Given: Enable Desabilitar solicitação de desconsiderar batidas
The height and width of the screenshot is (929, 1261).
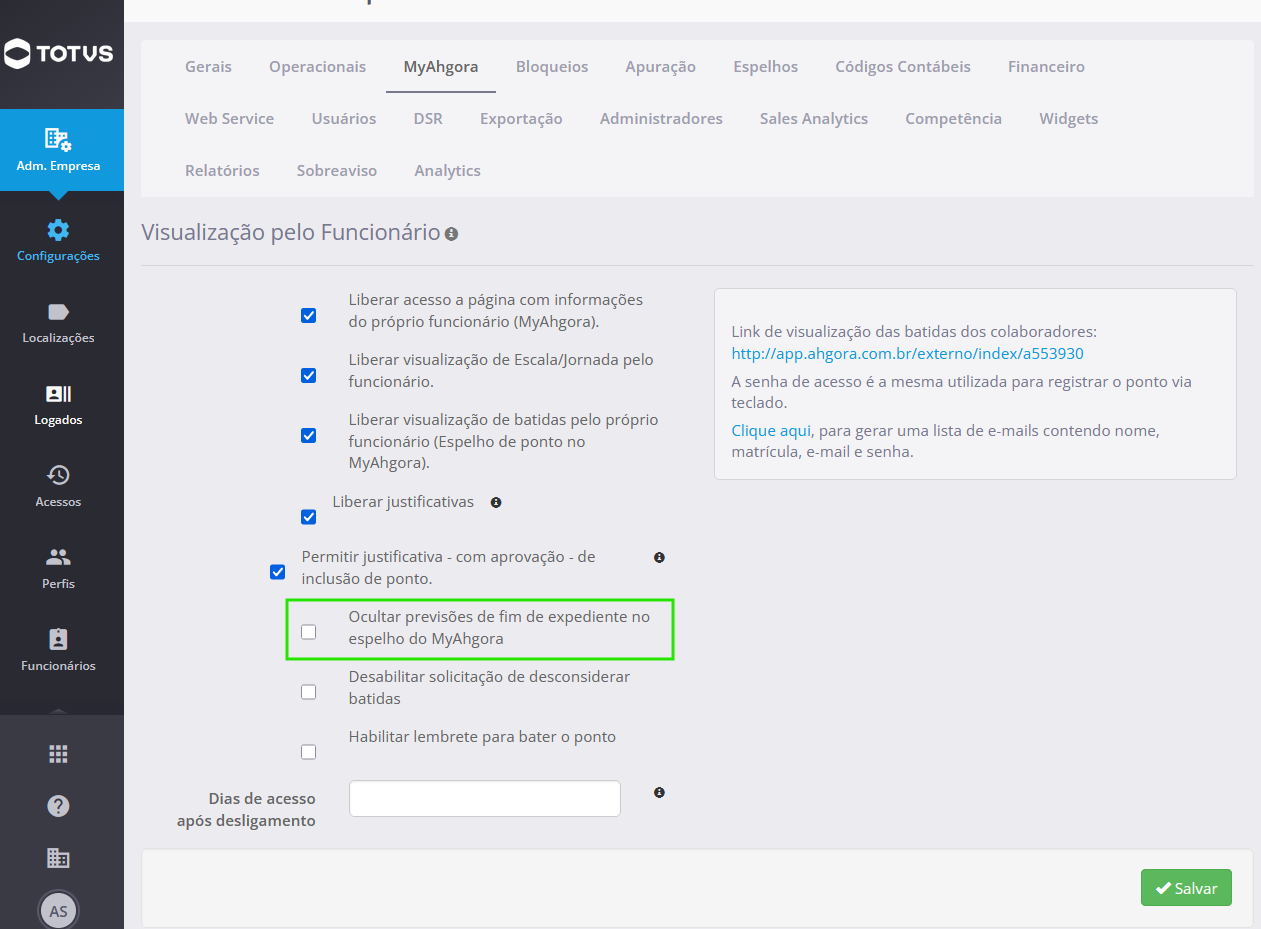Looking at the screenshot, I should pos(309,692).
